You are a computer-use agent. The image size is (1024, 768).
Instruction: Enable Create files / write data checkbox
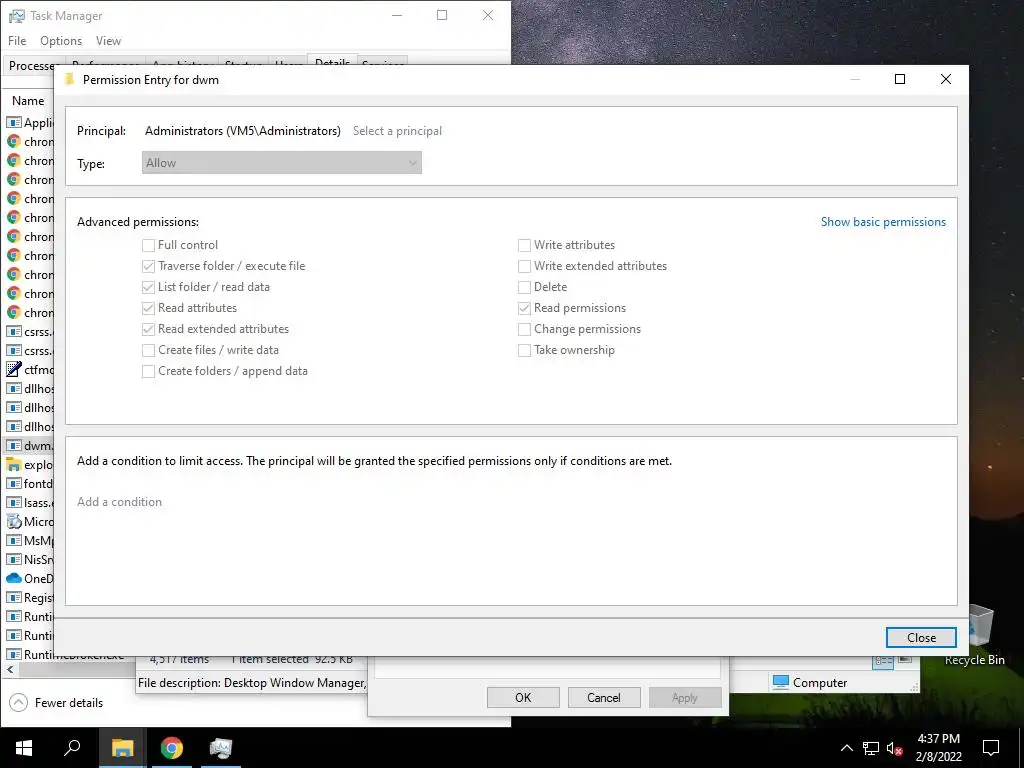tap(148, 350)
